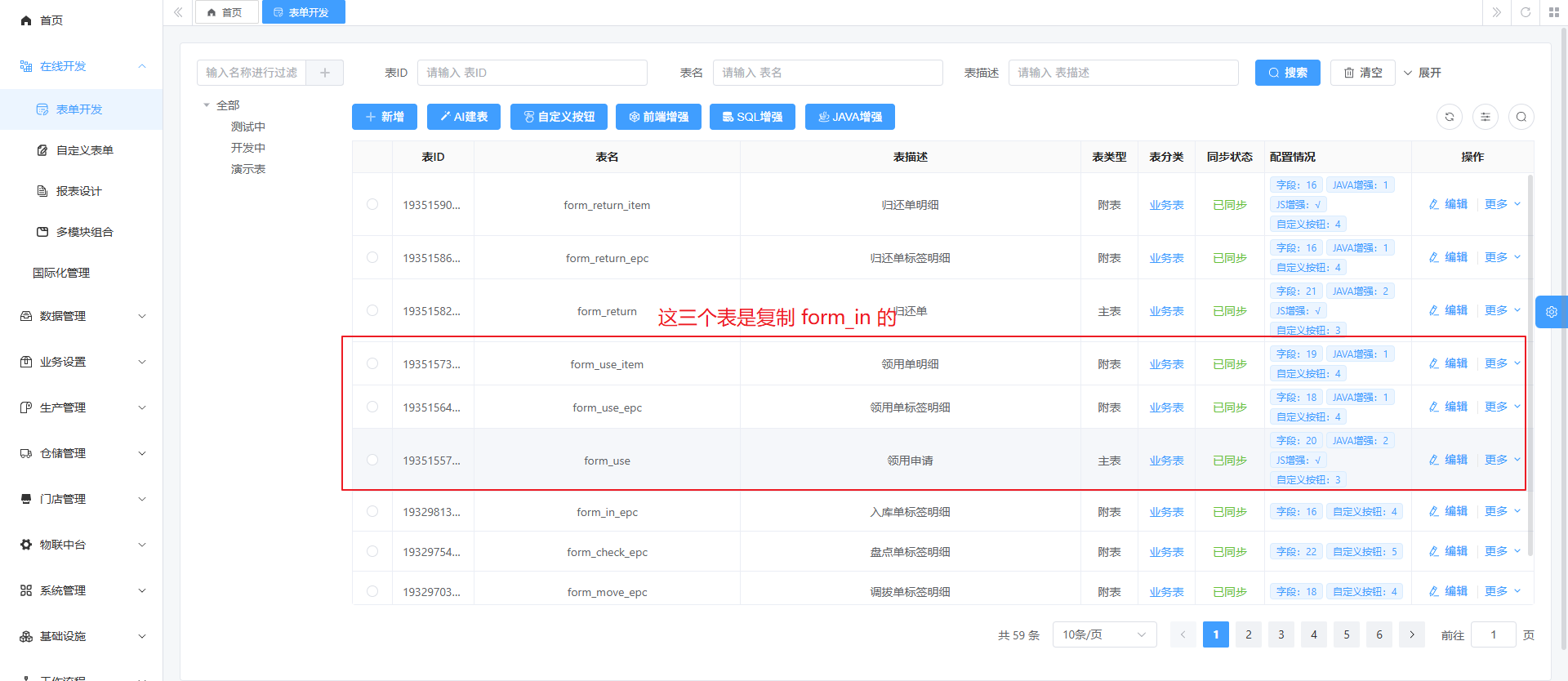This screenshot has height=681, width=1568.
Task: Click the 生产管理 sidebar icon
Action: [x=26, y=407]
